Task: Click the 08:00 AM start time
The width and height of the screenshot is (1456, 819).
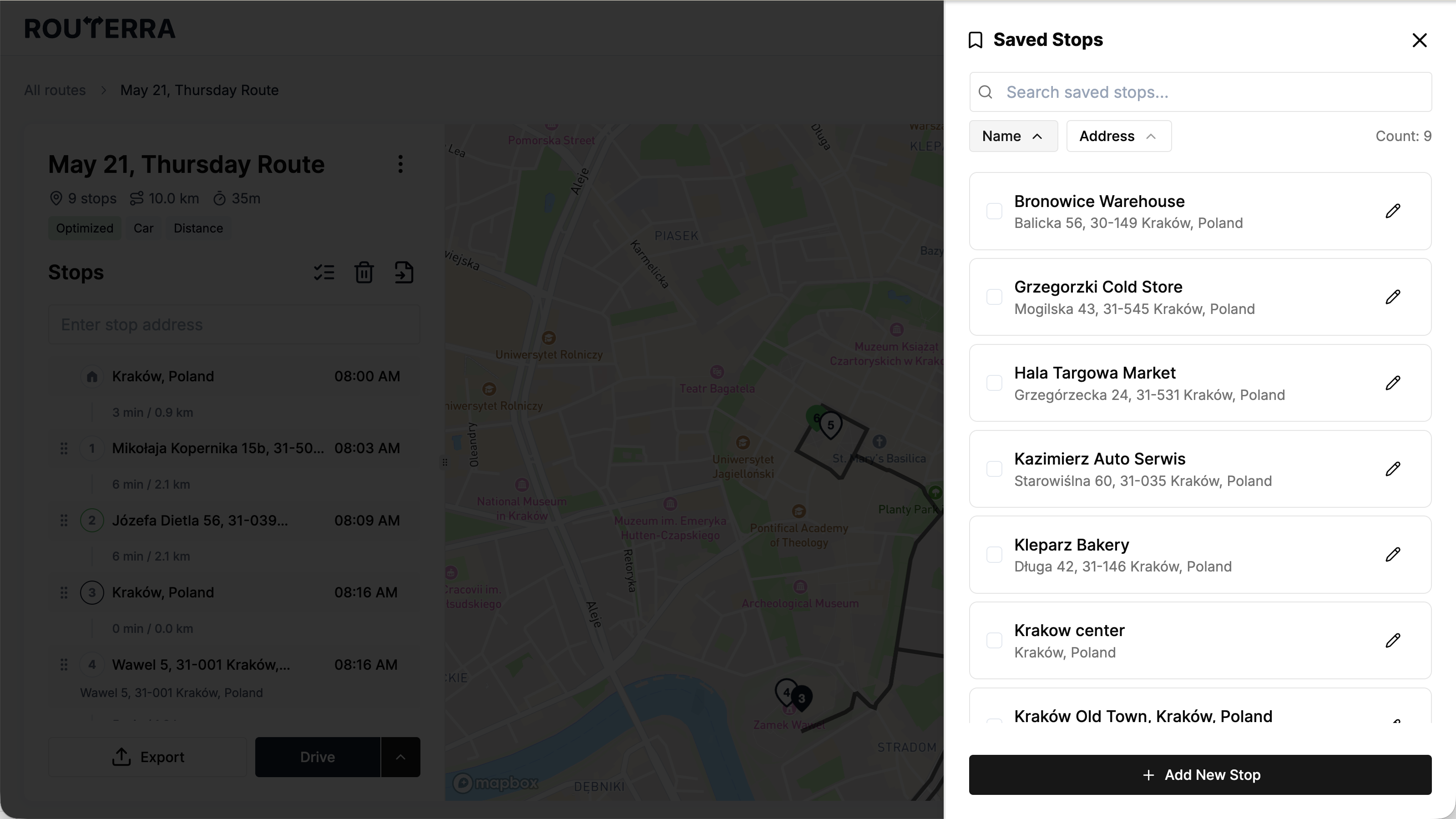Action: tap(367, 376)
